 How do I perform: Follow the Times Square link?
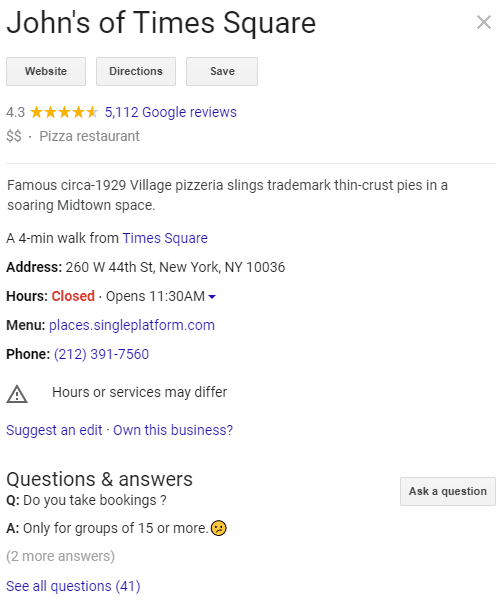click(165, 238)
